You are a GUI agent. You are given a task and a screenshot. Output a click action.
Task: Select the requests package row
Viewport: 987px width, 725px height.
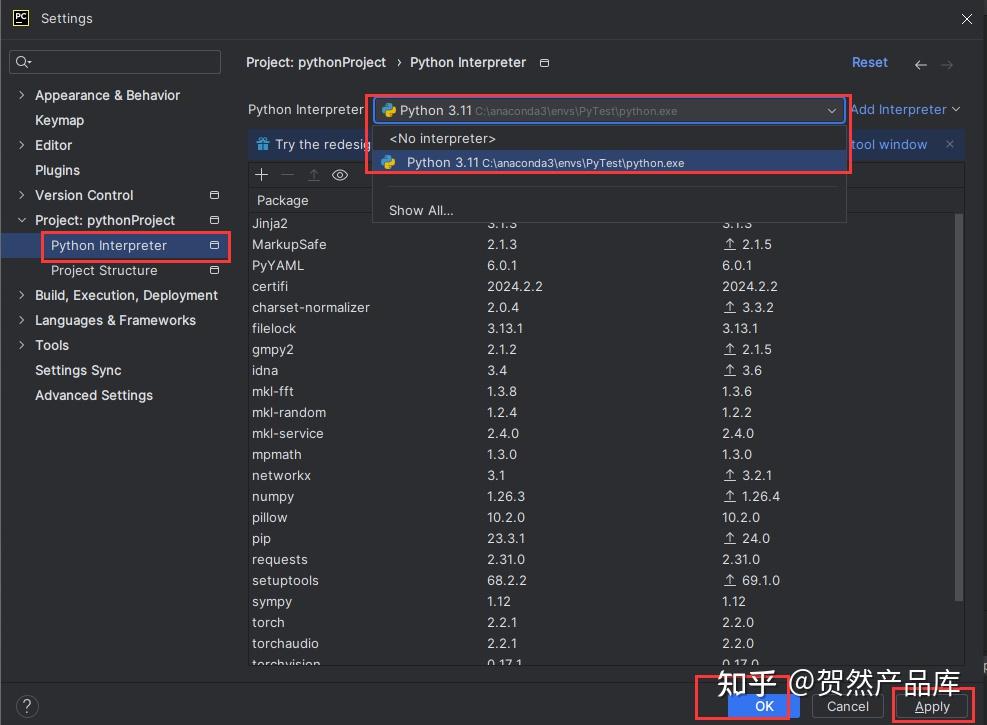[x=601, y=559]
